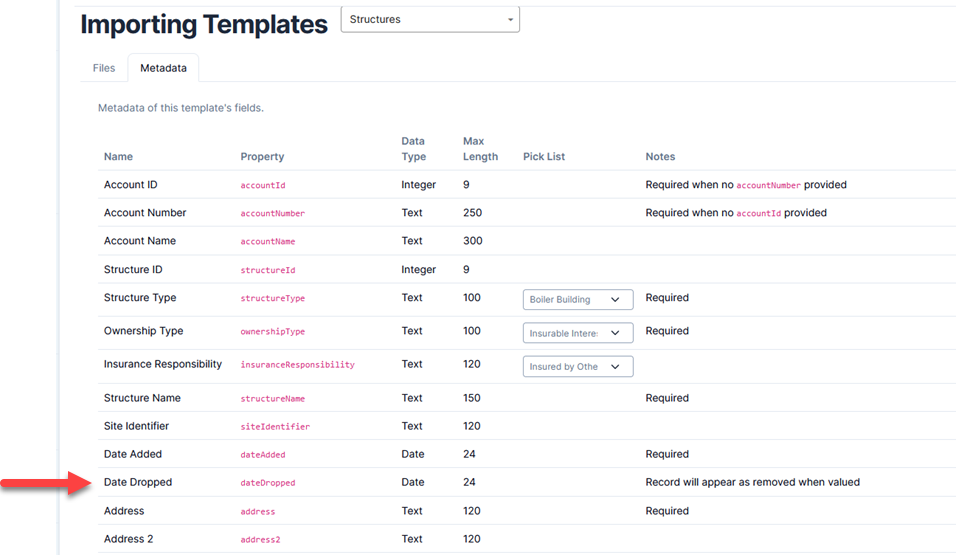The width and height of the screenshot is (956, 555).
Task: Click the insuranceResponsibility property code
Action: [x=297, y=365]
